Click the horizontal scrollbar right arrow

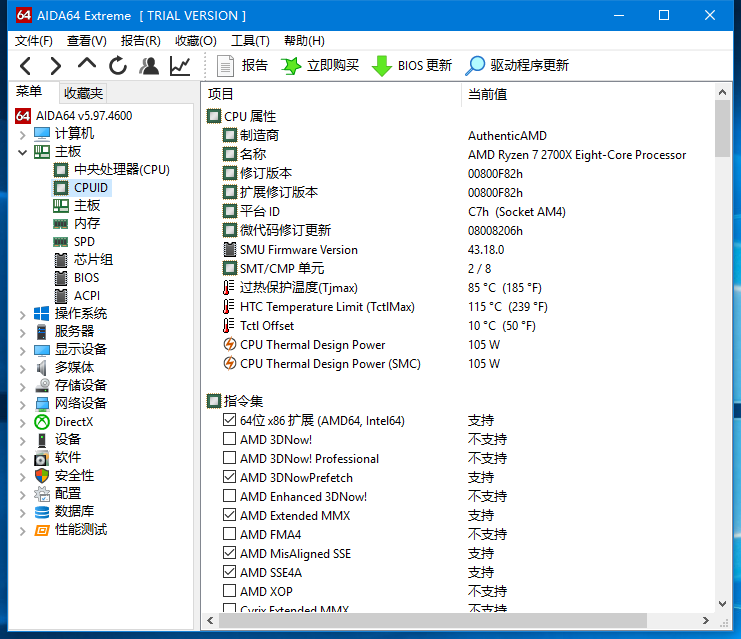pyautogui.click(x=706, y=620)
